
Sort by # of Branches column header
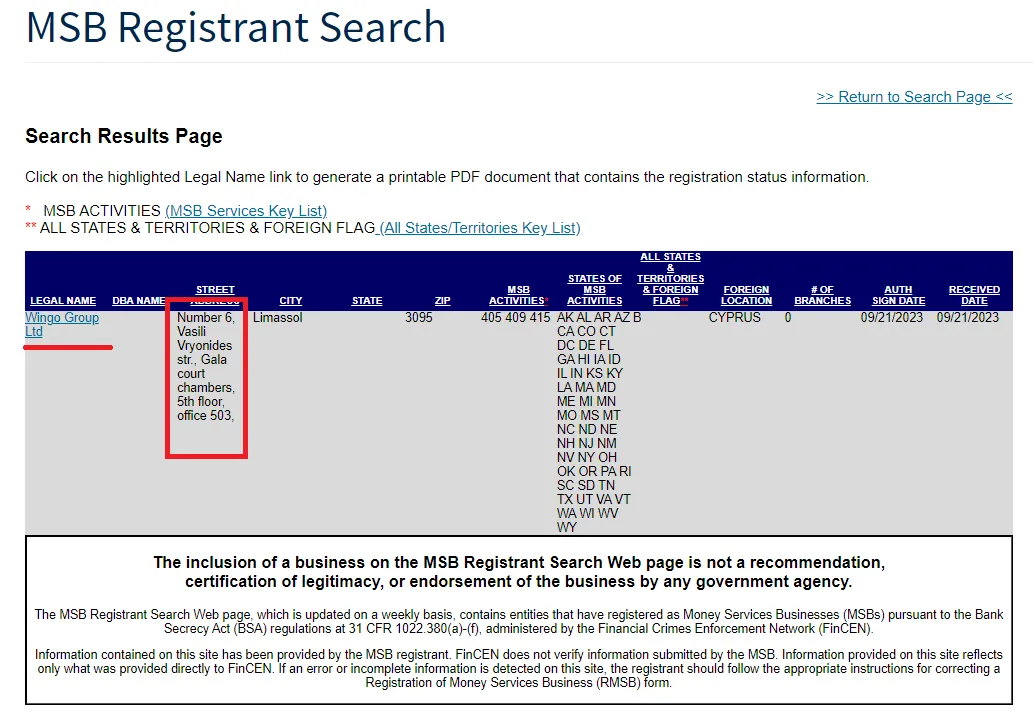(822, 295)
